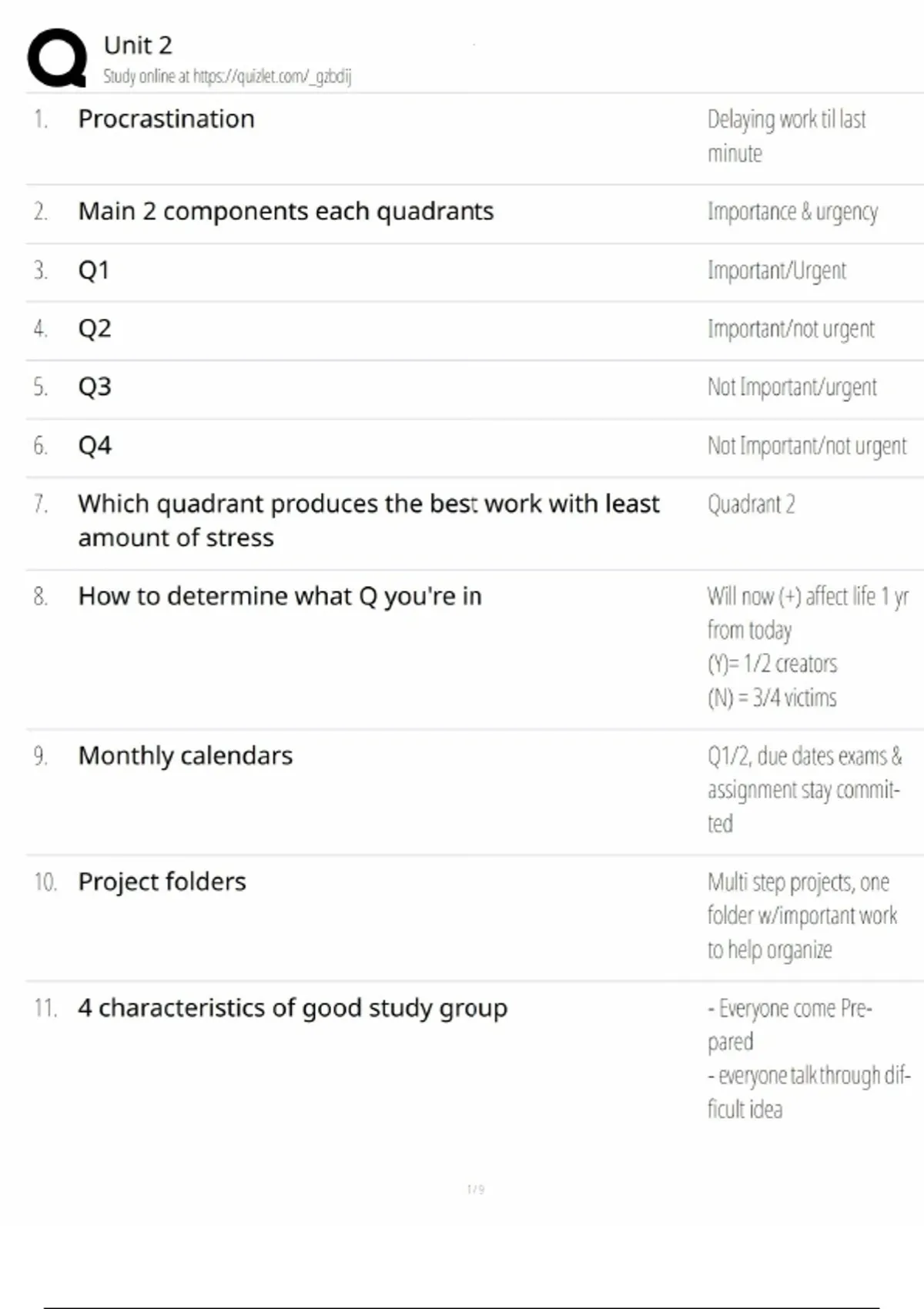Open the quizlet.com study link
The width and height of the screenshot is (924, 1309).
coord(271,76)
